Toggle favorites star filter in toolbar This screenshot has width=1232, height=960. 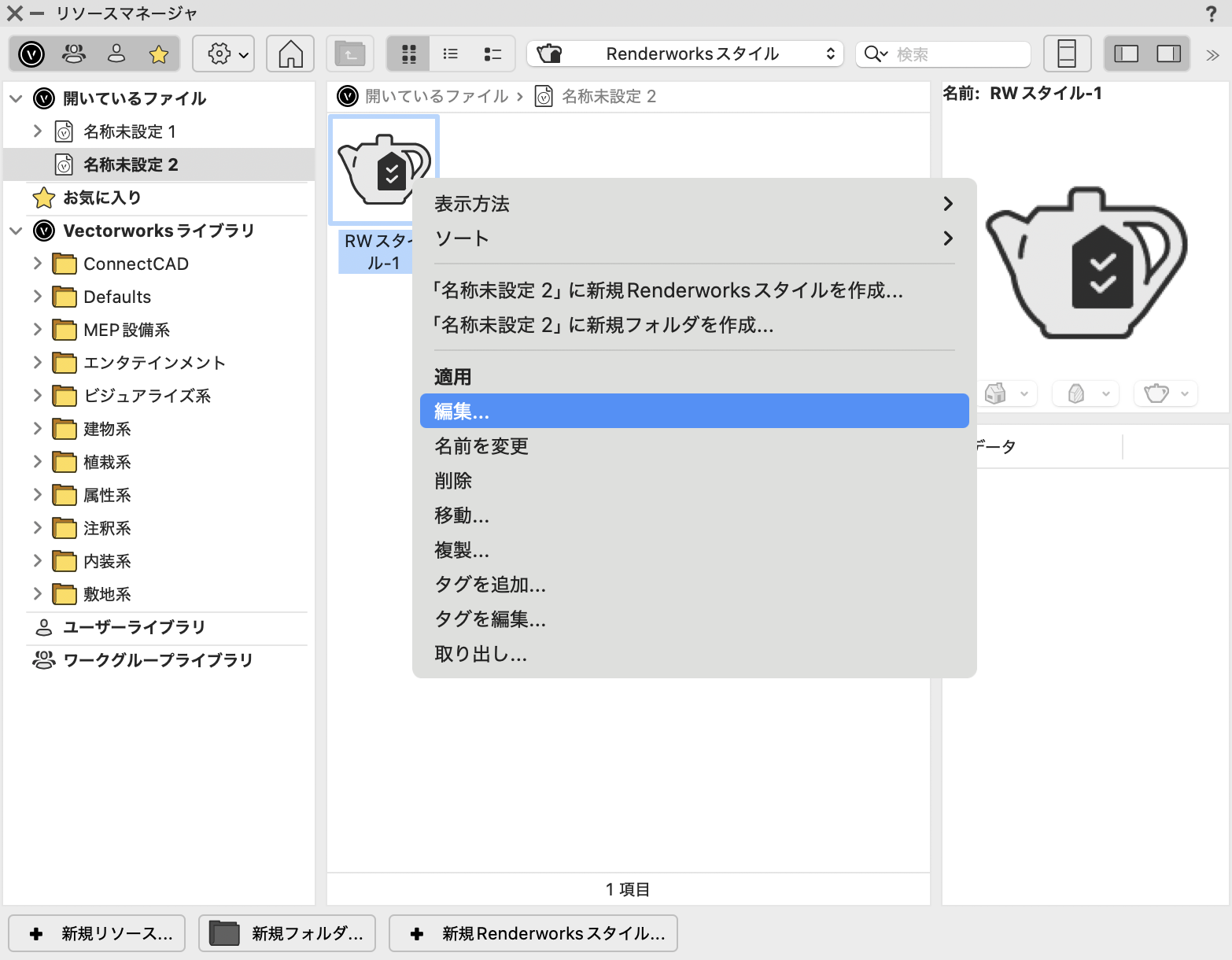click(x=159, y=54)
